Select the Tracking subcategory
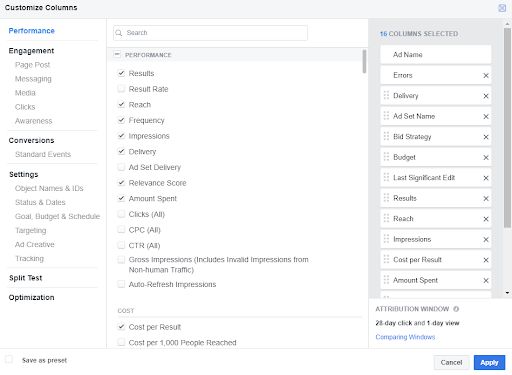The height and width of the screenshot is (375, 512). pyautogui.click(x=29, y=258)
